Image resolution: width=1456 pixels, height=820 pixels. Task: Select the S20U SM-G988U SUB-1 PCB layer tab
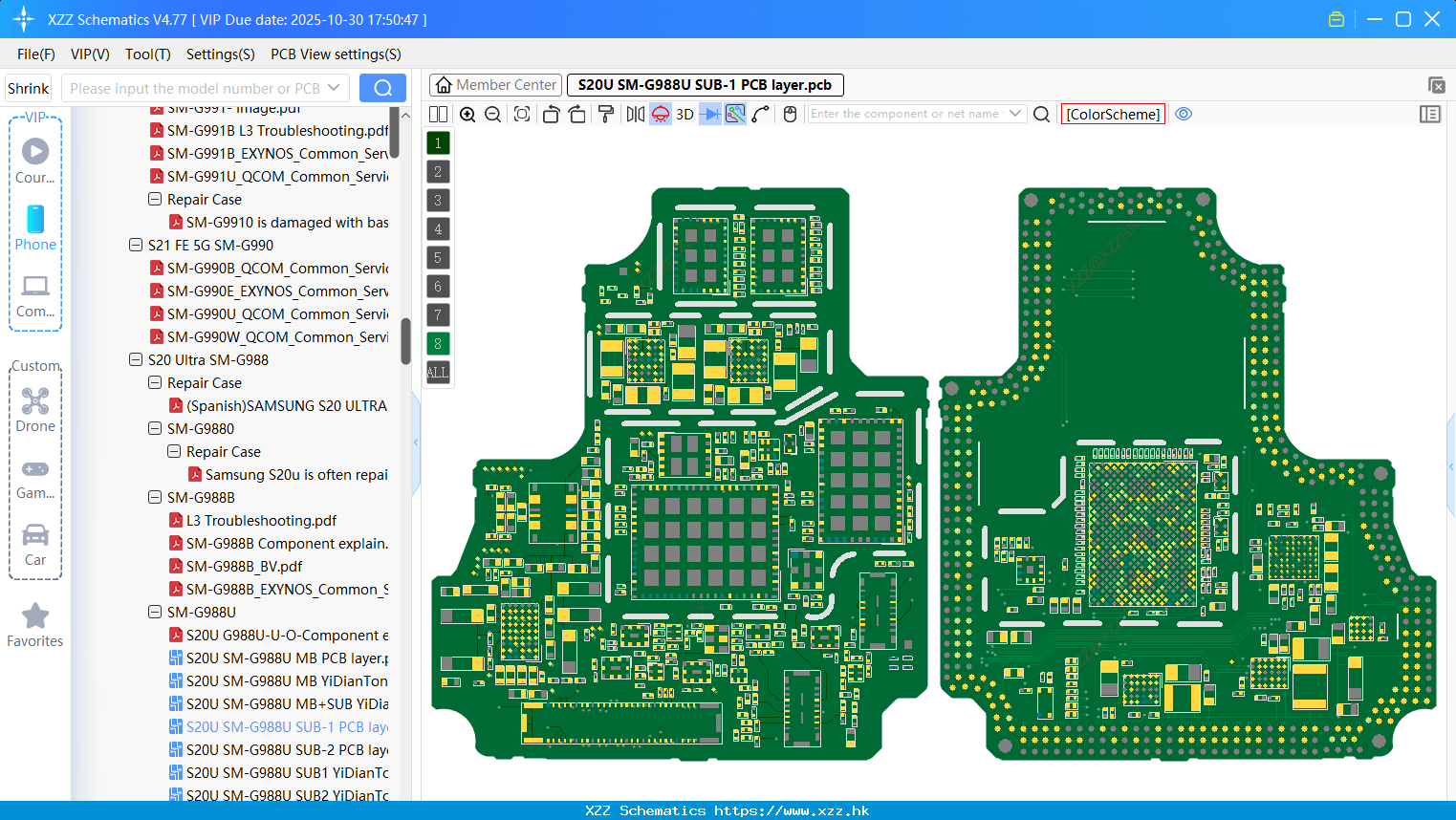706,85
